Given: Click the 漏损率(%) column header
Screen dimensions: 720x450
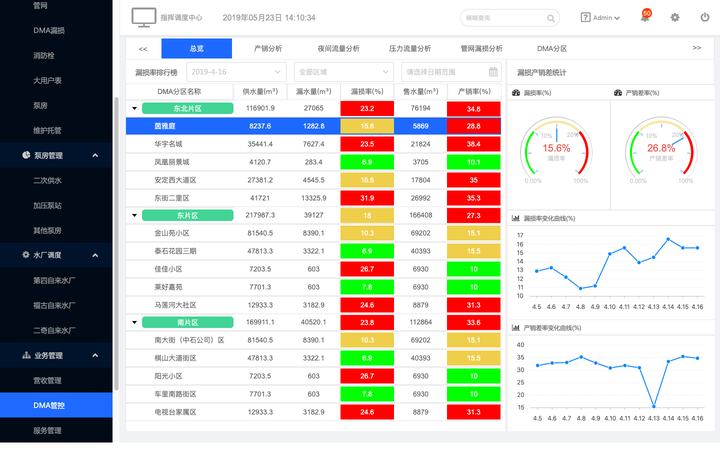Looking at the screenshot, I should 367,91.
